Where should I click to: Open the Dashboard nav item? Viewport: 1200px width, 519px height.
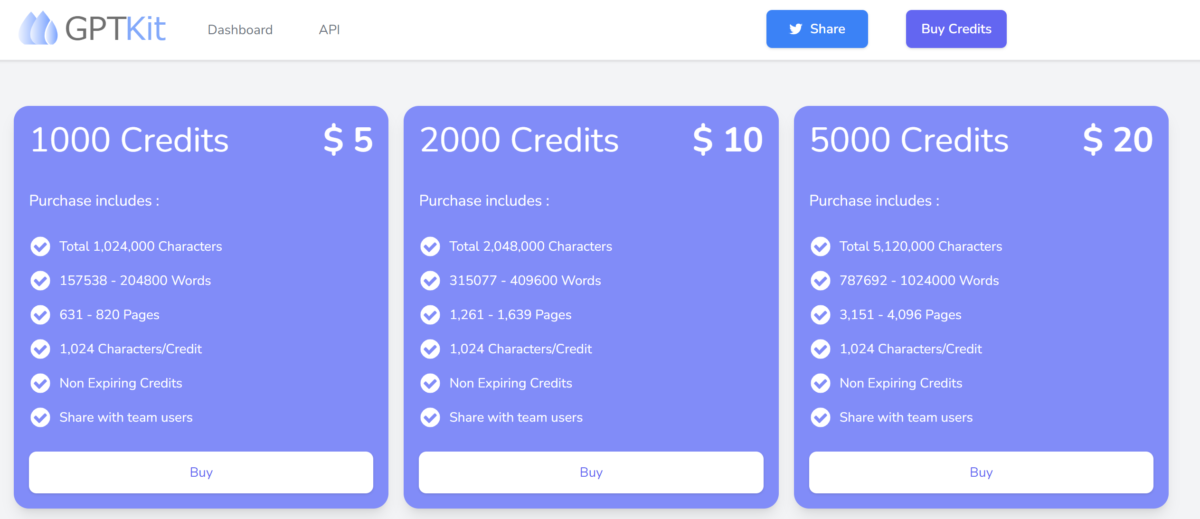click(x=240, y=30)
